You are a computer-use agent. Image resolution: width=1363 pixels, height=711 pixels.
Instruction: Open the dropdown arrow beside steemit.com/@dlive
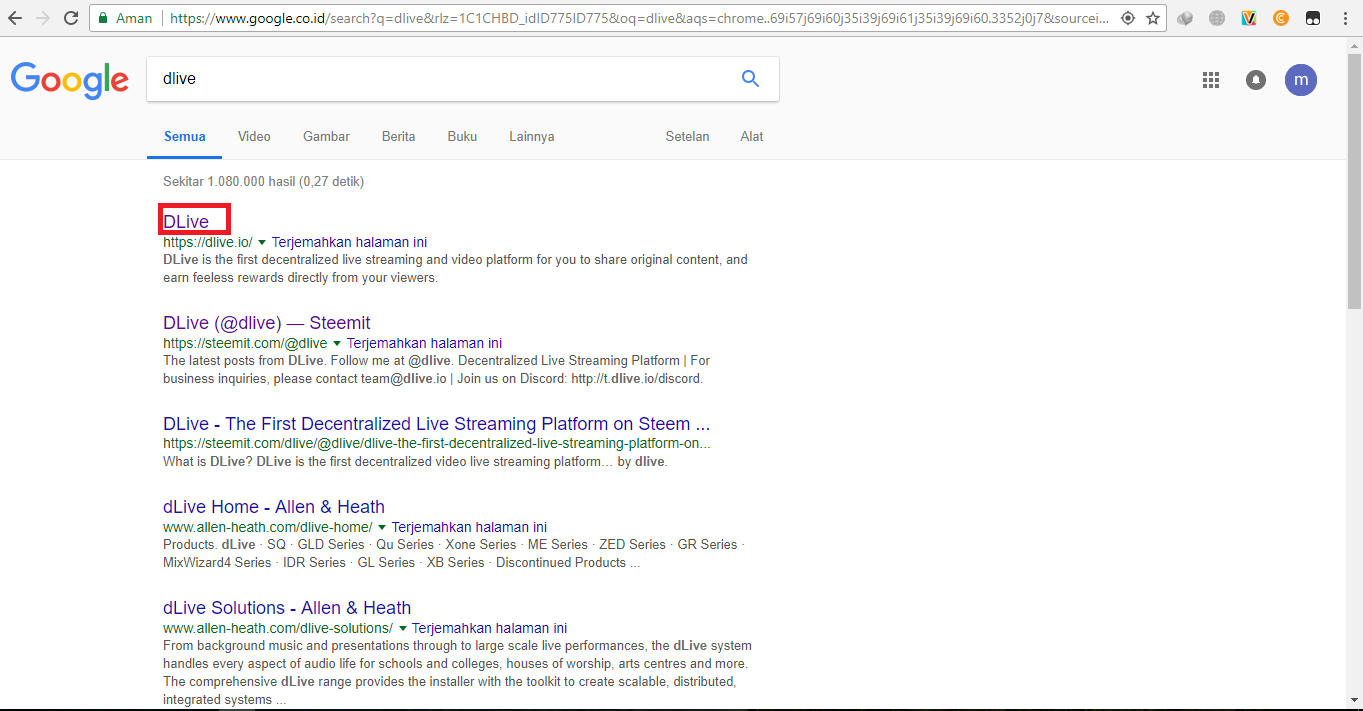tap(338, 343)
